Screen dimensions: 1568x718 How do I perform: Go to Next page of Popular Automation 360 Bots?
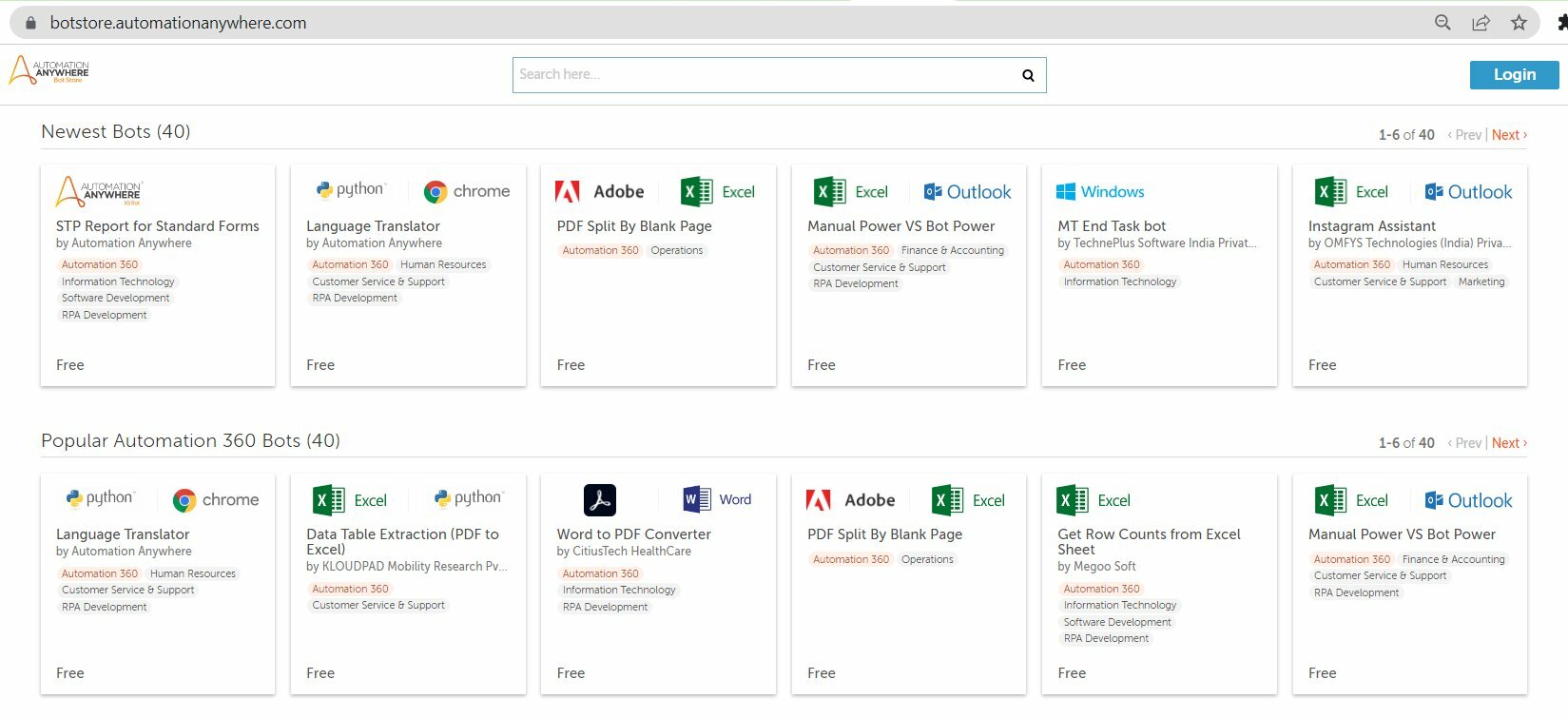[1509, 443]
